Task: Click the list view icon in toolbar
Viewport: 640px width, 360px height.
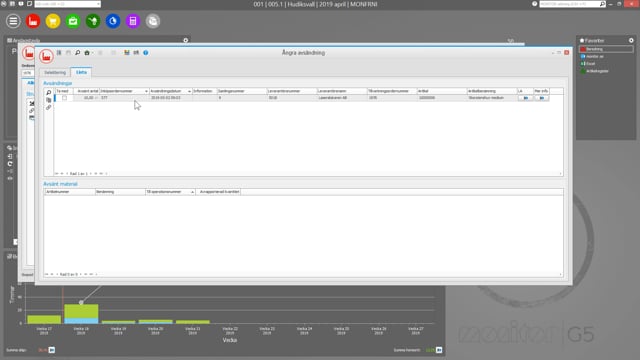Action: (x=59, y=53)
